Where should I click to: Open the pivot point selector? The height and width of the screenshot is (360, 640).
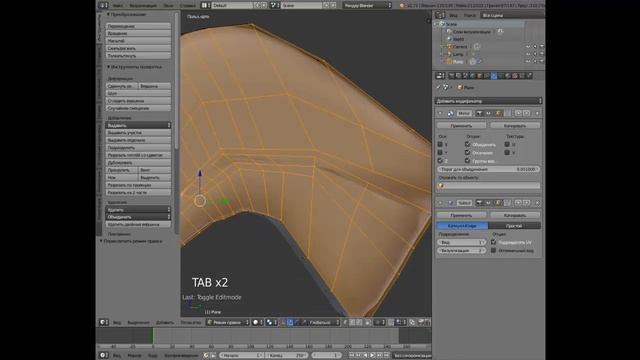click(271, 322)
